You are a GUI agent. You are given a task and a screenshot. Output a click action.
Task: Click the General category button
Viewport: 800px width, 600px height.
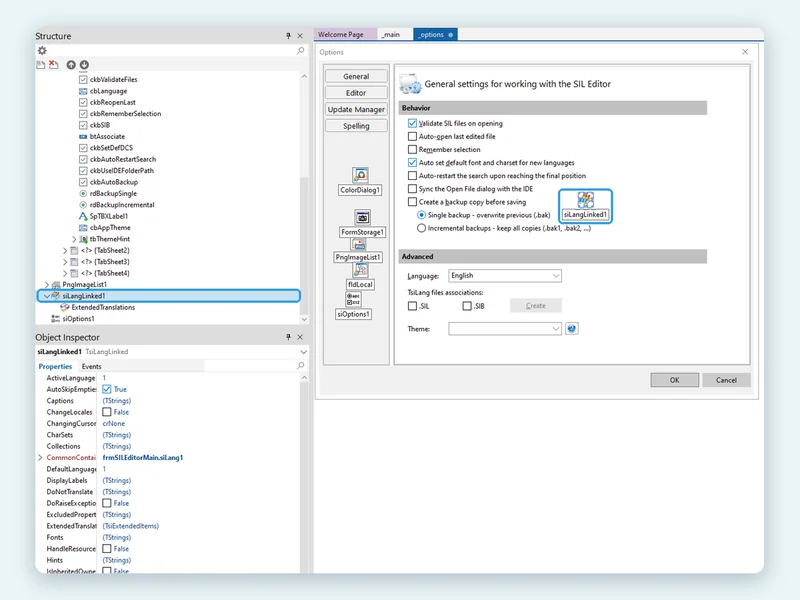pos(356,77)
